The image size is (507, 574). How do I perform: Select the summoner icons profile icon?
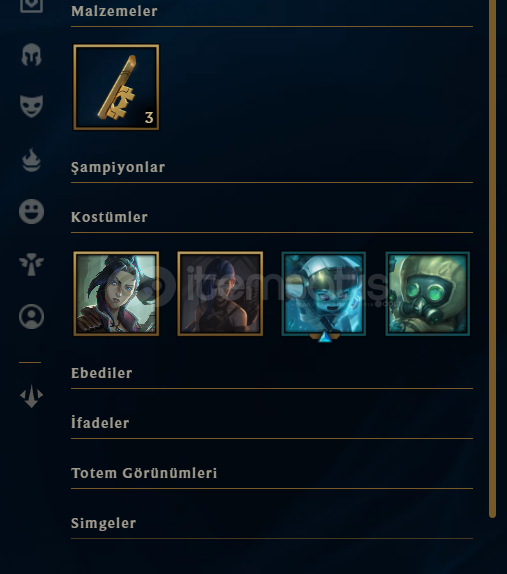31,316
